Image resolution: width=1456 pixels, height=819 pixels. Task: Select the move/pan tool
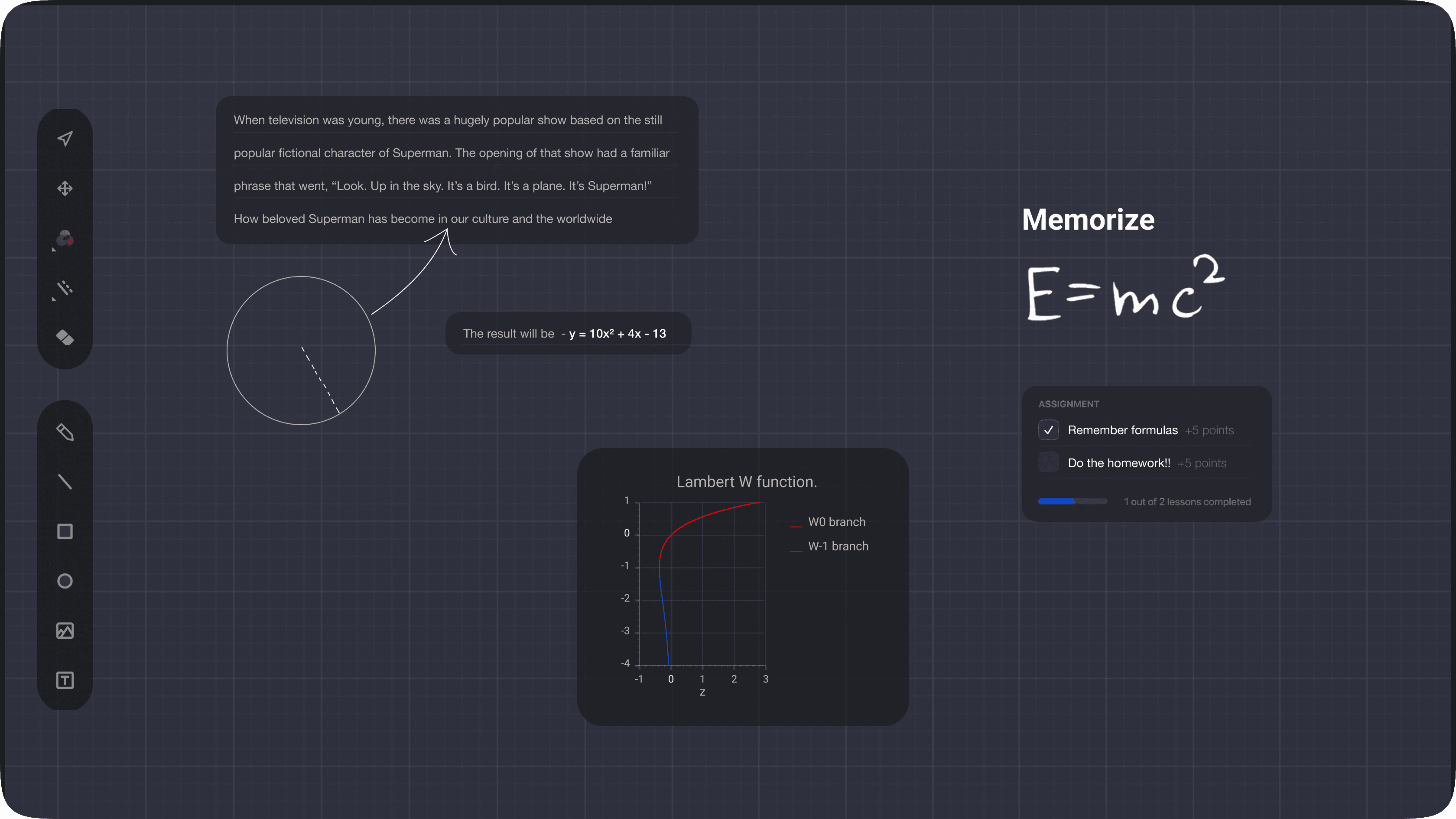pyautogui.click(x=65, y=188)
